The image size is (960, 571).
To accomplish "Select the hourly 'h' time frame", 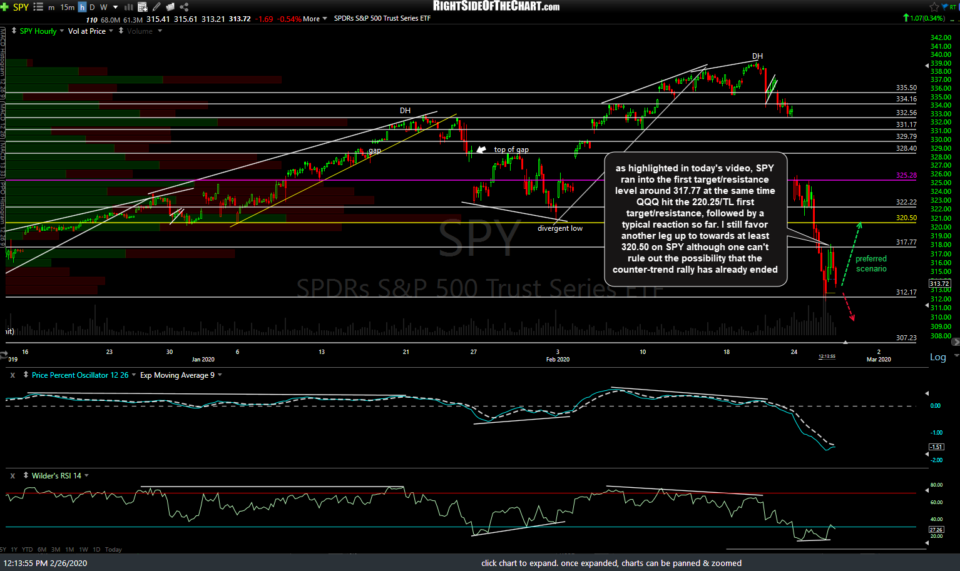I will [81, 7].
